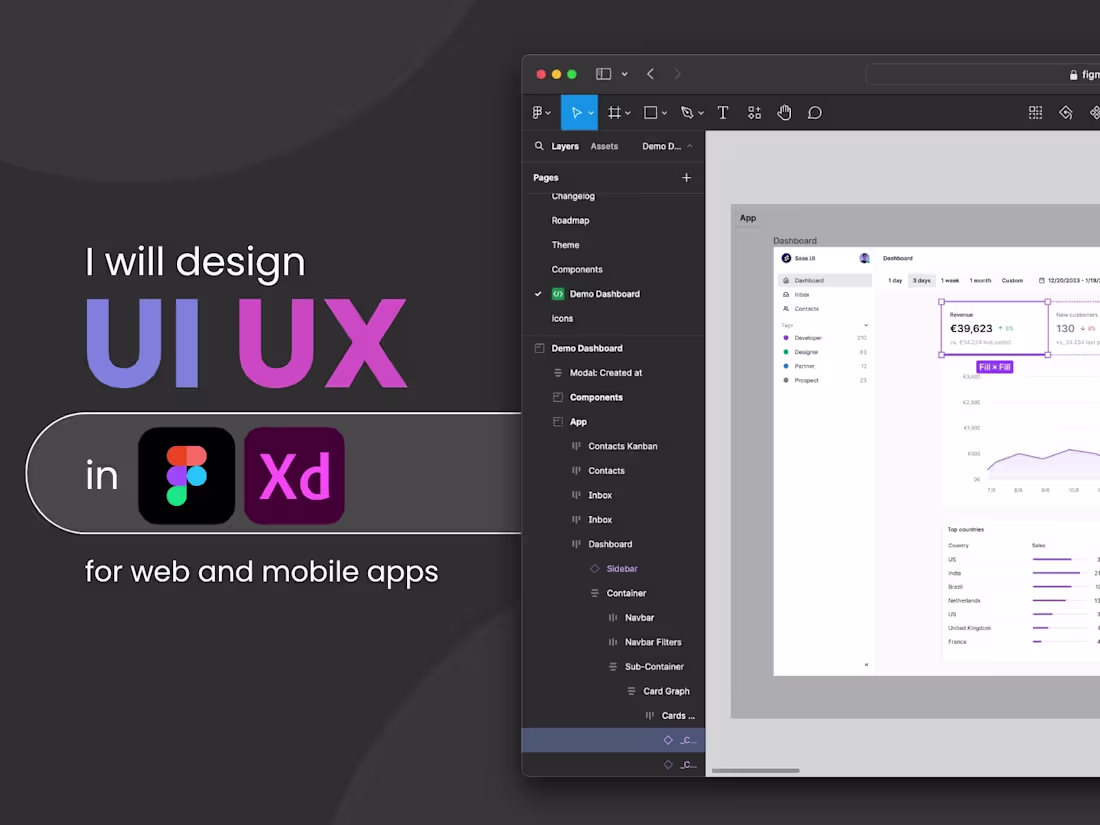The height and width of the screenshot is (825, 1100).
Task: Select the 1 day range tab
Action: (895, 281)
